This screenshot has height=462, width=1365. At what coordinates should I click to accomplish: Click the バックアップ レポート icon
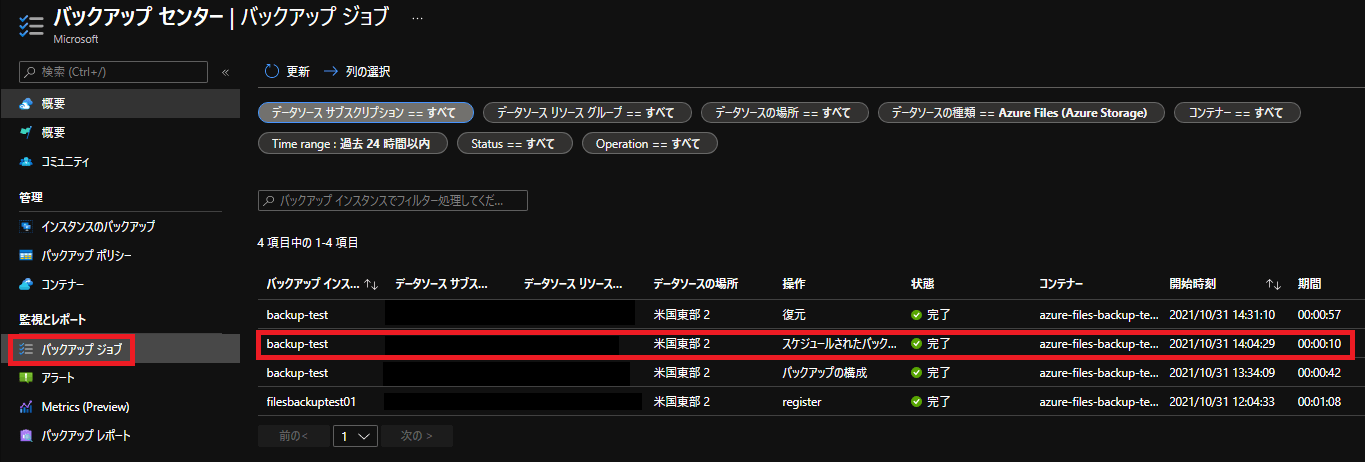pos(26,436)
